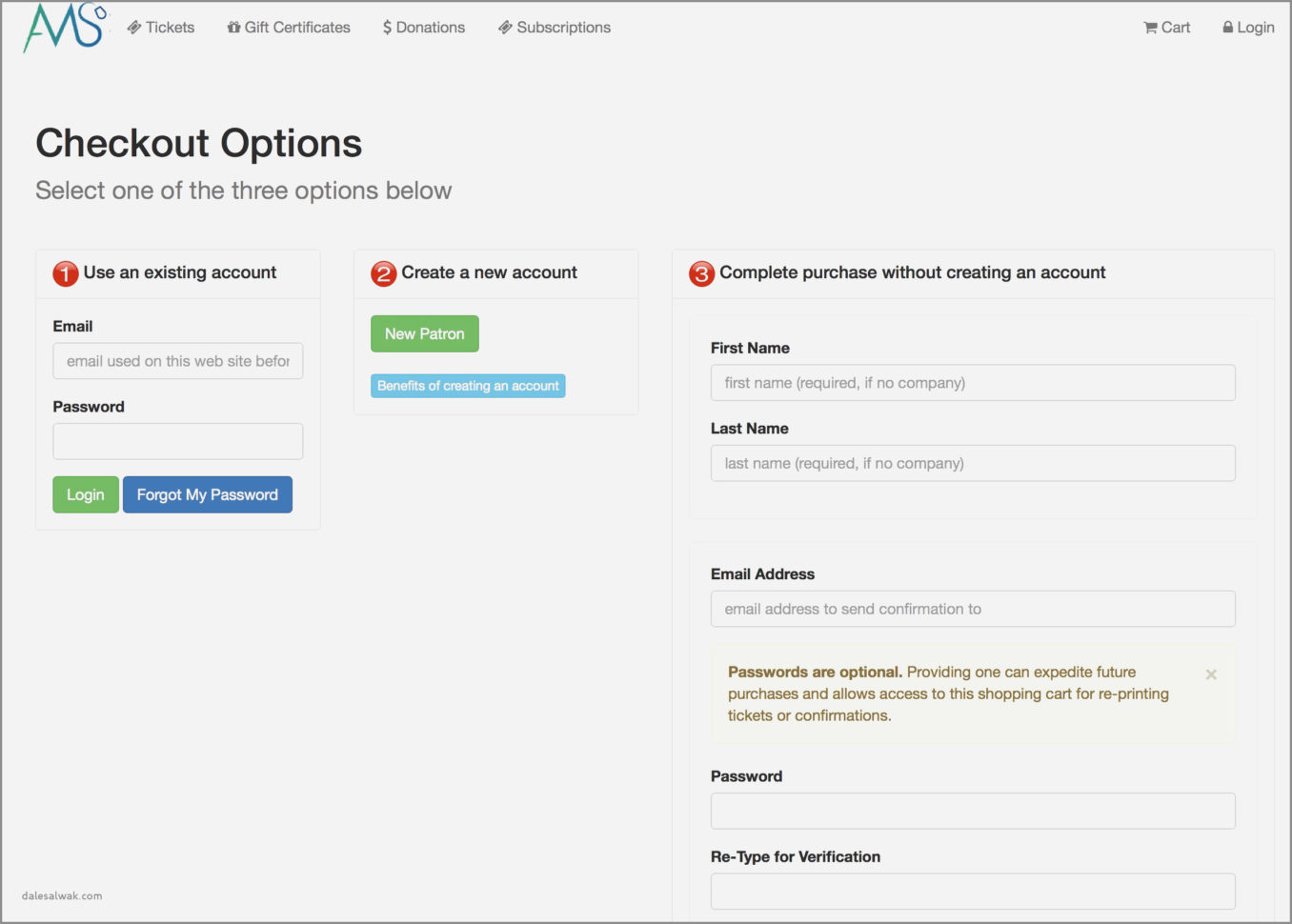Image resolution: width=1292 pixels, height=924 pixels.
Task: Click Forgot My Password button
Action: (x=208, y=495)
